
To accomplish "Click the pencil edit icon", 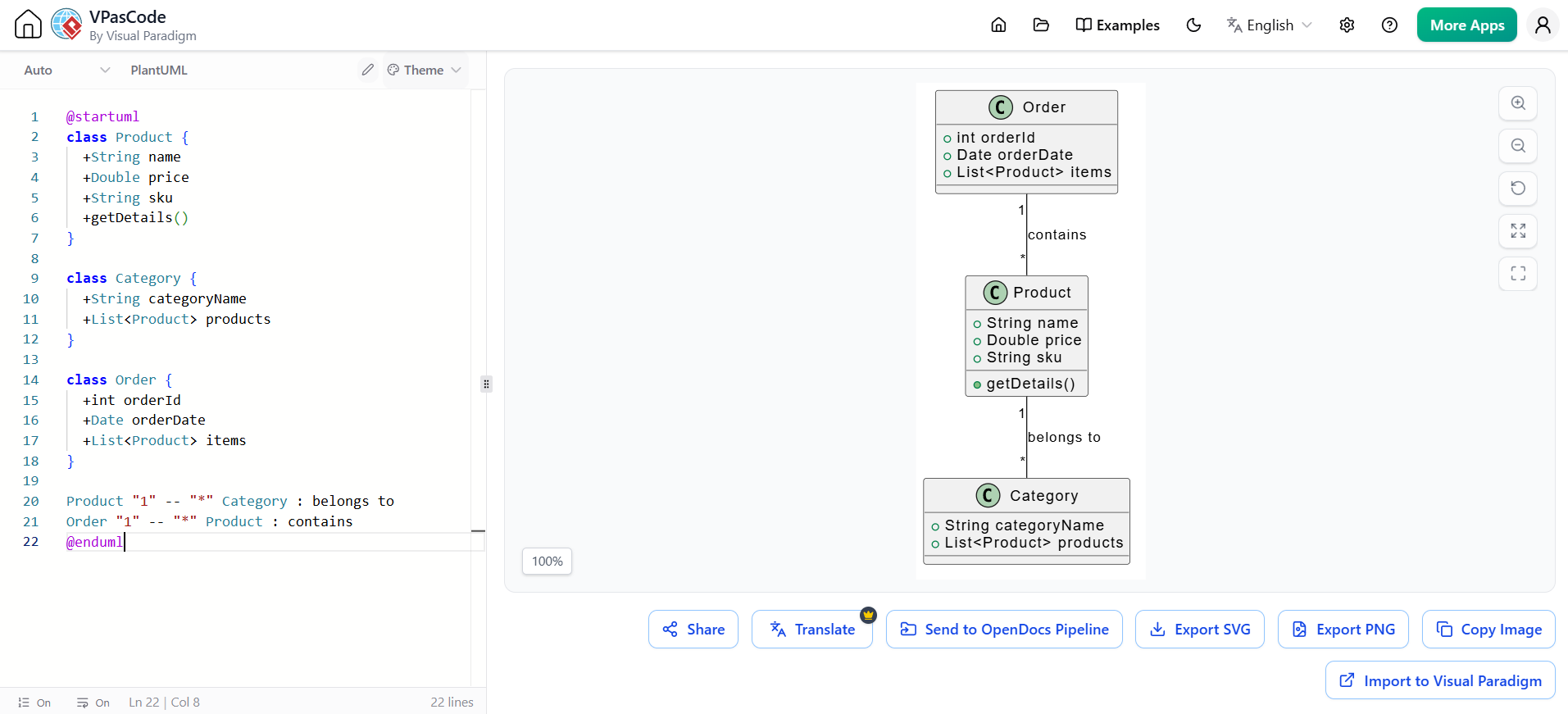I will pyautogui.click(x=368, y=70).
